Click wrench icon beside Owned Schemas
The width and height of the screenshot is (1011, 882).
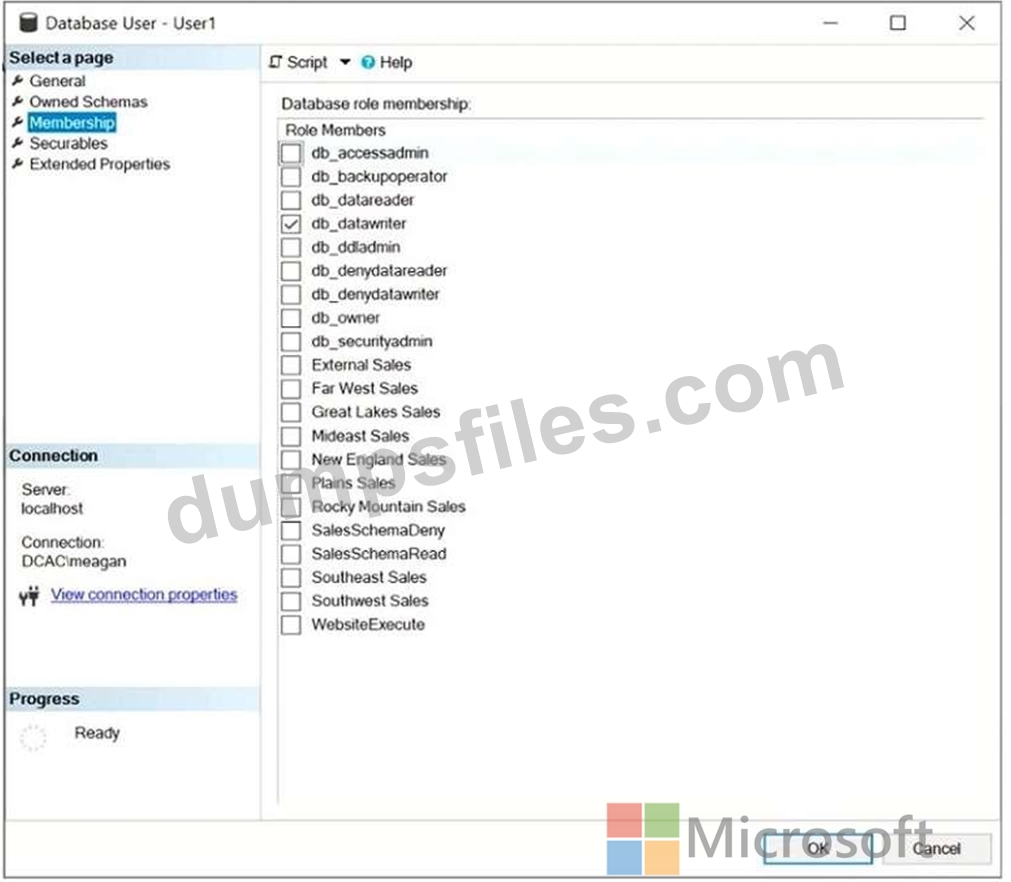click(17, 102)
